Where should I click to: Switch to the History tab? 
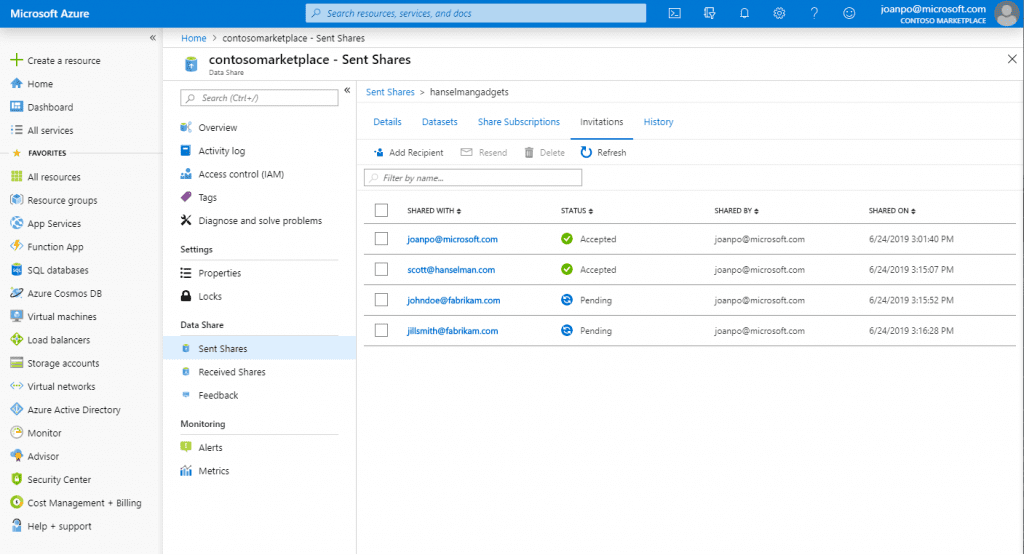click(658, 122)
